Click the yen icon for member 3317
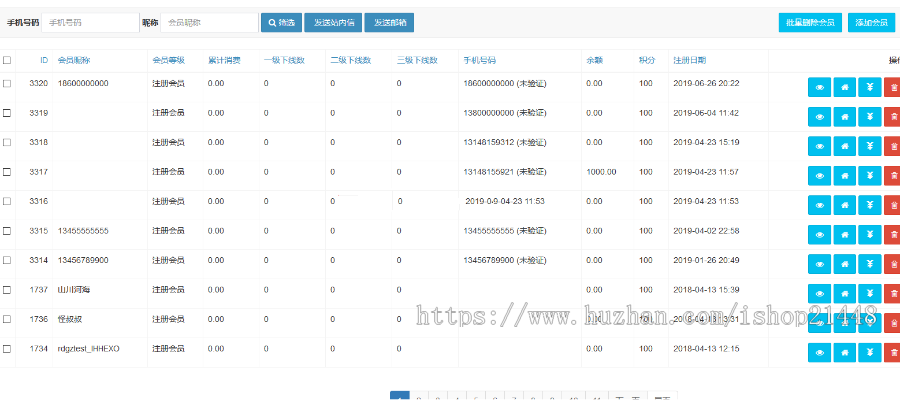900x404 pixels. click(870, 176)
